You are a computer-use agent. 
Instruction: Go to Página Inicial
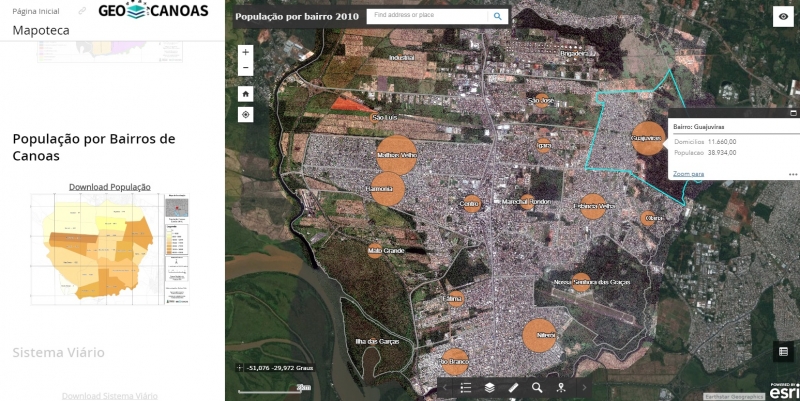pos(35,10)
